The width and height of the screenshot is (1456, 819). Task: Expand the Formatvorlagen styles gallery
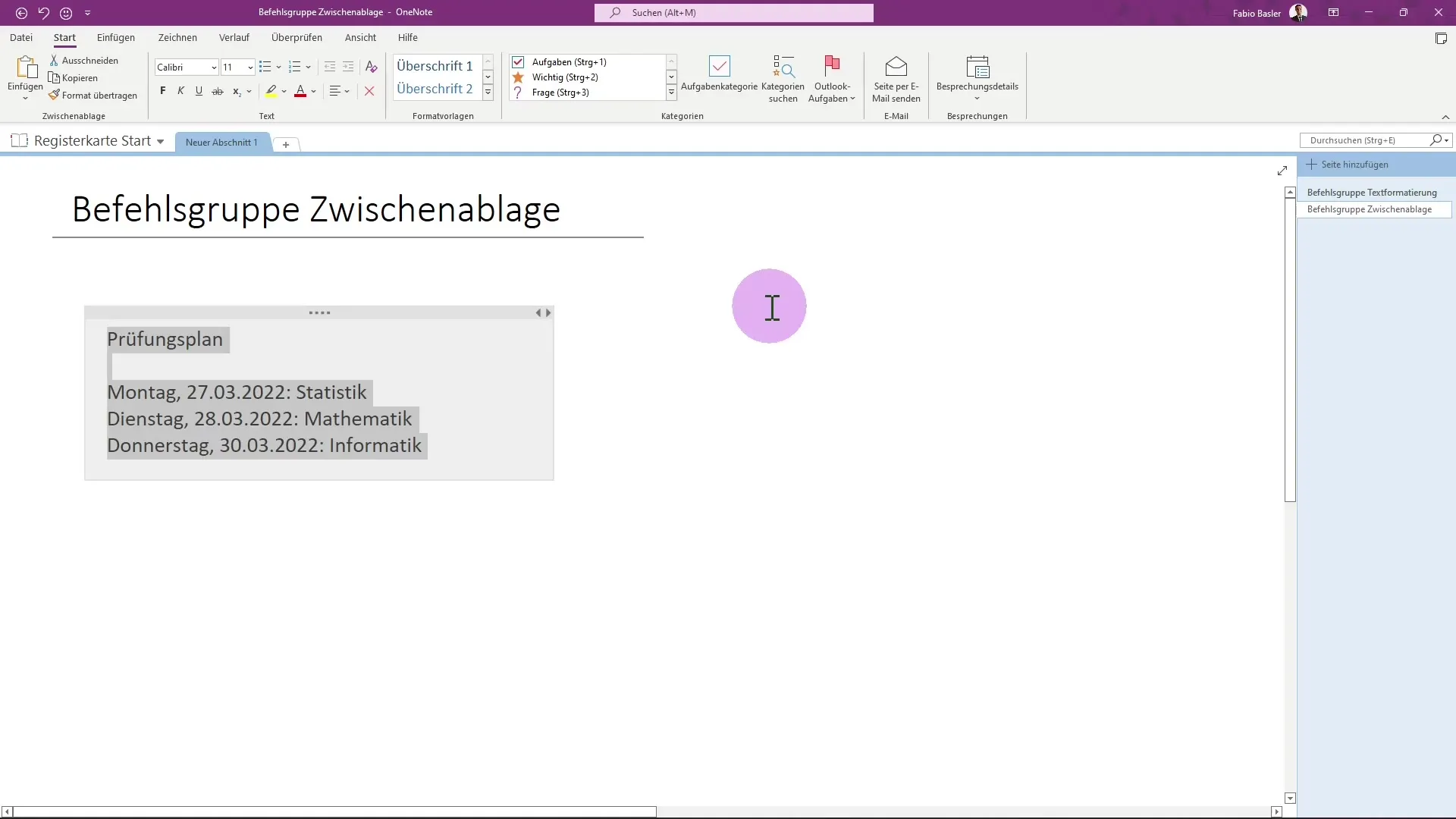(x=488, y=93)
